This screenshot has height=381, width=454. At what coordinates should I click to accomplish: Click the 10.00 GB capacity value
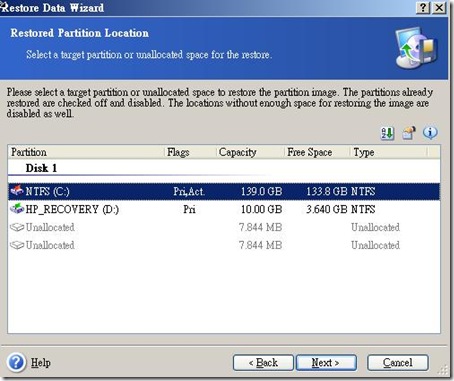coord(261,209)
